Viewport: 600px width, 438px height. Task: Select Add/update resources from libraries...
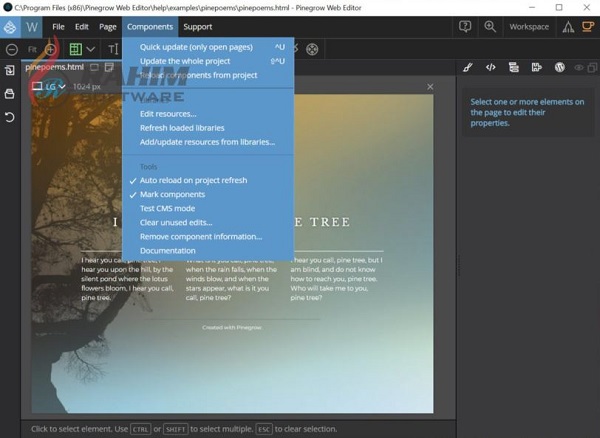tap(208, 142)
